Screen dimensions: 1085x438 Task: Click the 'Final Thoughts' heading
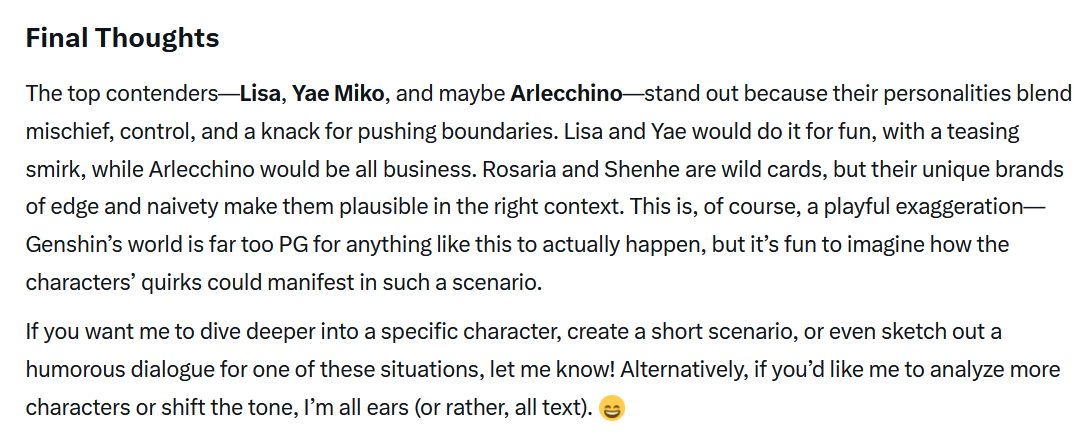[122, 38]
